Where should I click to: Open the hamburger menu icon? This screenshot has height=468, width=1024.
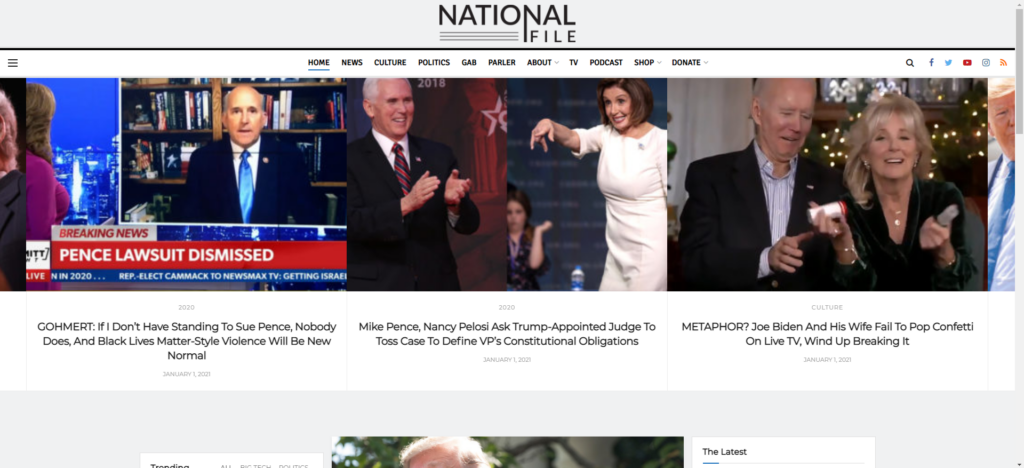point(12,63)
